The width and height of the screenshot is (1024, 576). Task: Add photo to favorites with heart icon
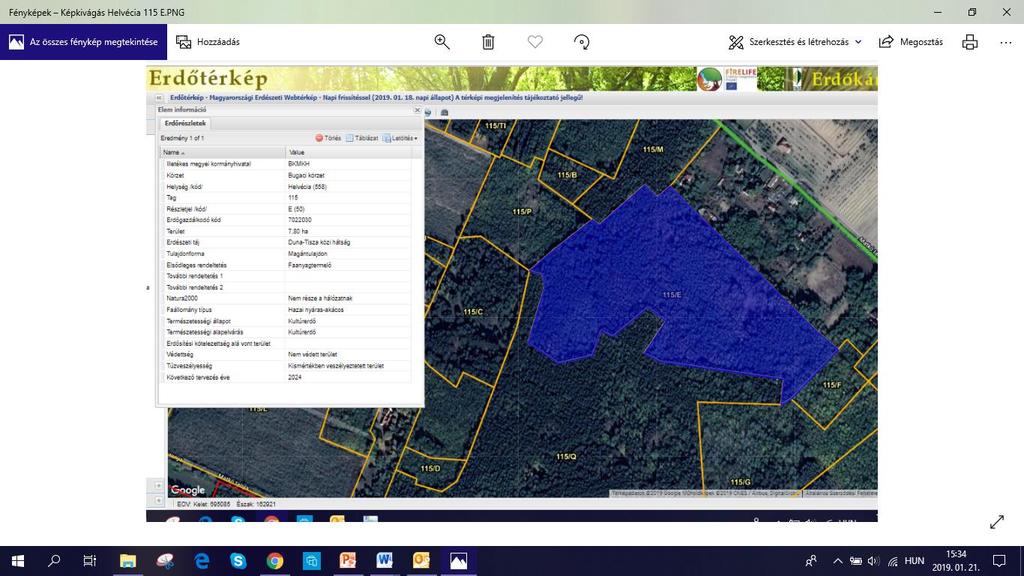tap(535, 42)
